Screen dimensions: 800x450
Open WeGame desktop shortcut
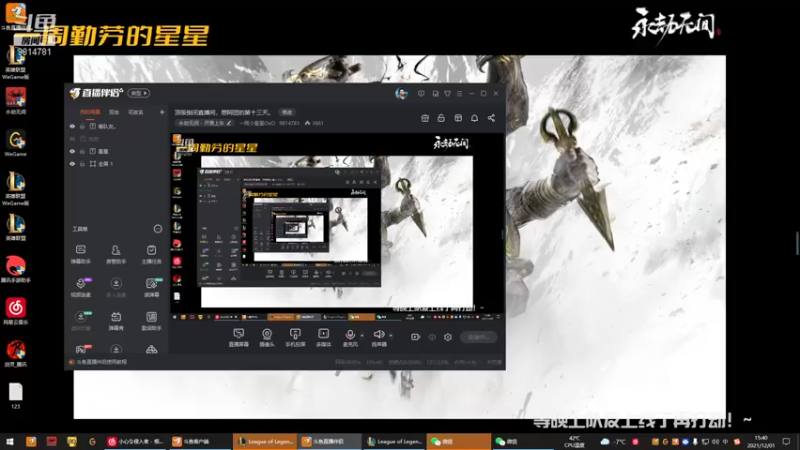coord(15,143)
